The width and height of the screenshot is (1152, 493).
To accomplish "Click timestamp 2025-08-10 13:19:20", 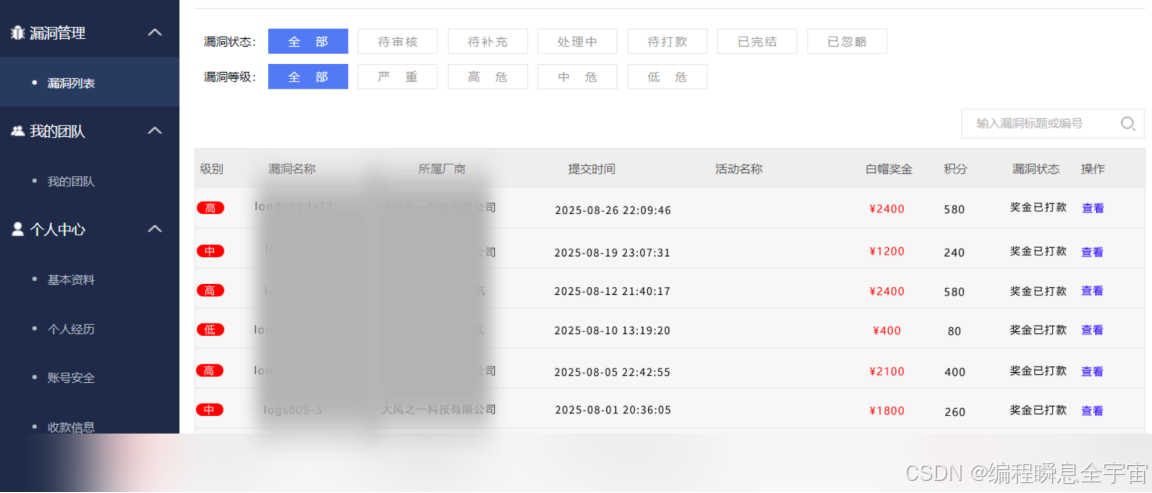I will 613,331.
